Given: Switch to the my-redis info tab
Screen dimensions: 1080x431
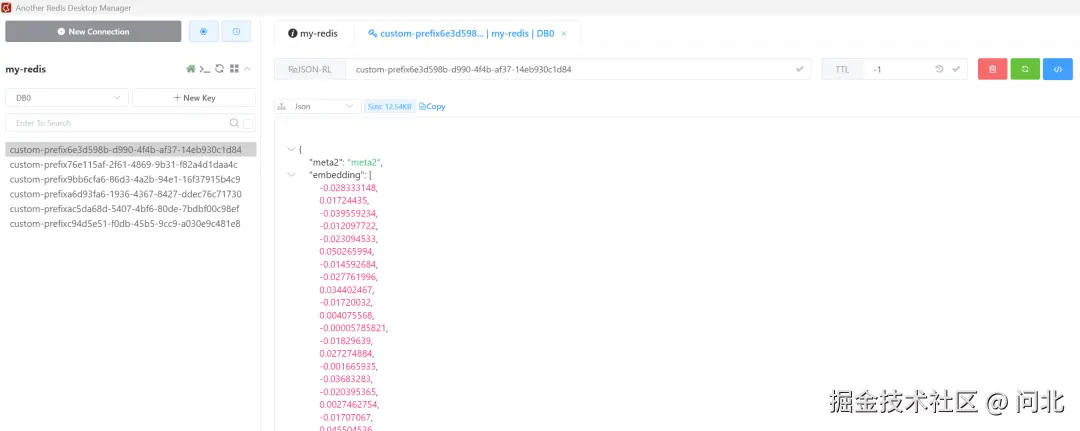Looking at the screenshot, I should [311, 33].
